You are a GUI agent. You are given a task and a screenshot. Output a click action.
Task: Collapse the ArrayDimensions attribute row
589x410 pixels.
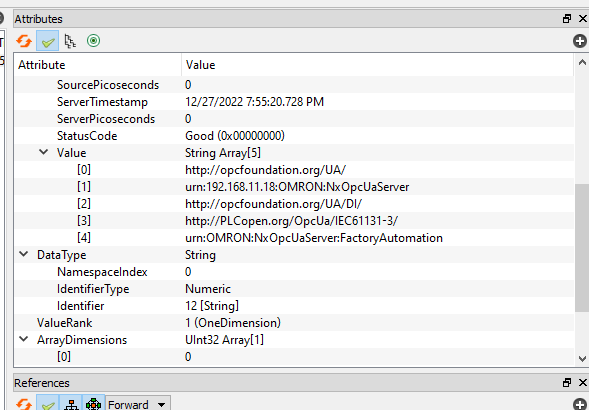[x=24, y=339]
